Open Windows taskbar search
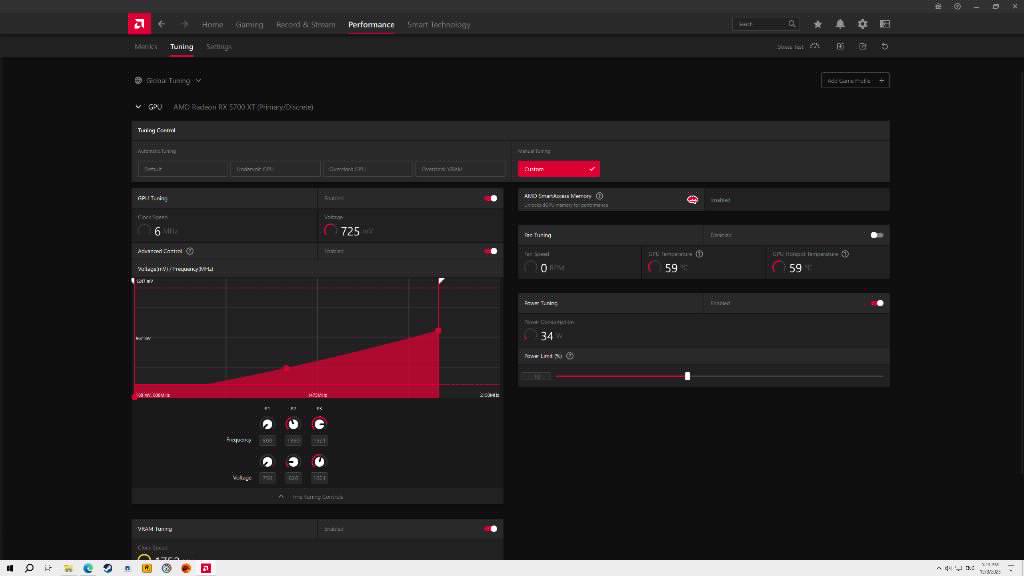Screen dimensions: 1024x576 tap(29, 568)
